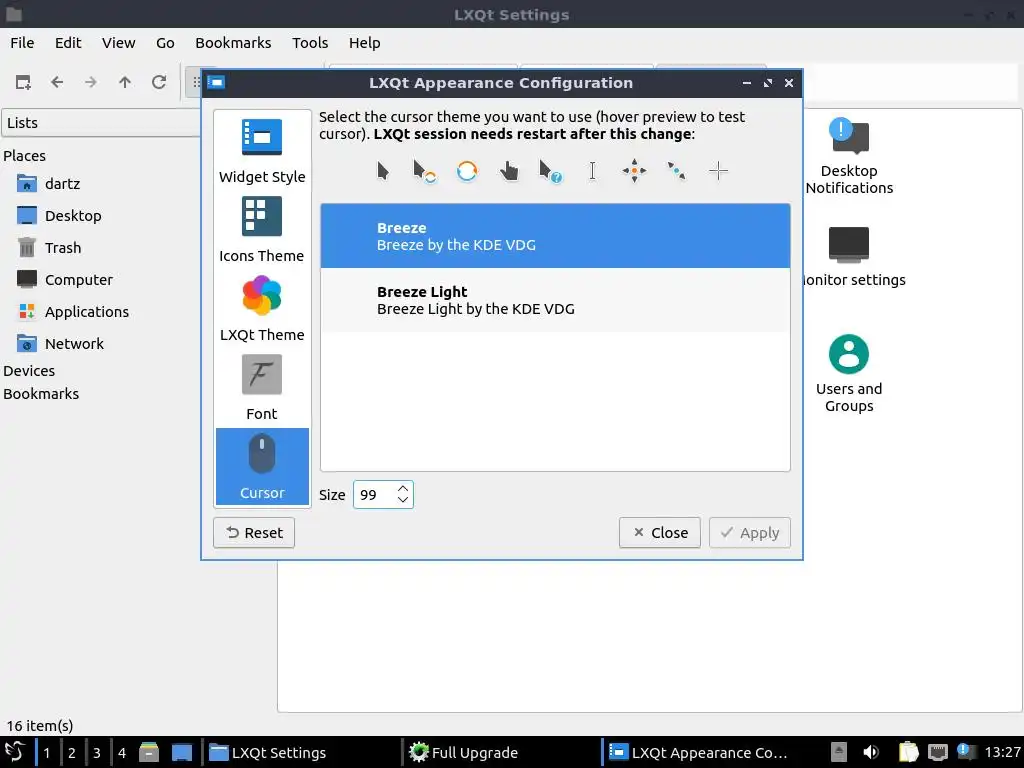Viewport: 1024px width, 768px height.
Task: Click the move arrows cursor preview
Action: coord(634,171)
